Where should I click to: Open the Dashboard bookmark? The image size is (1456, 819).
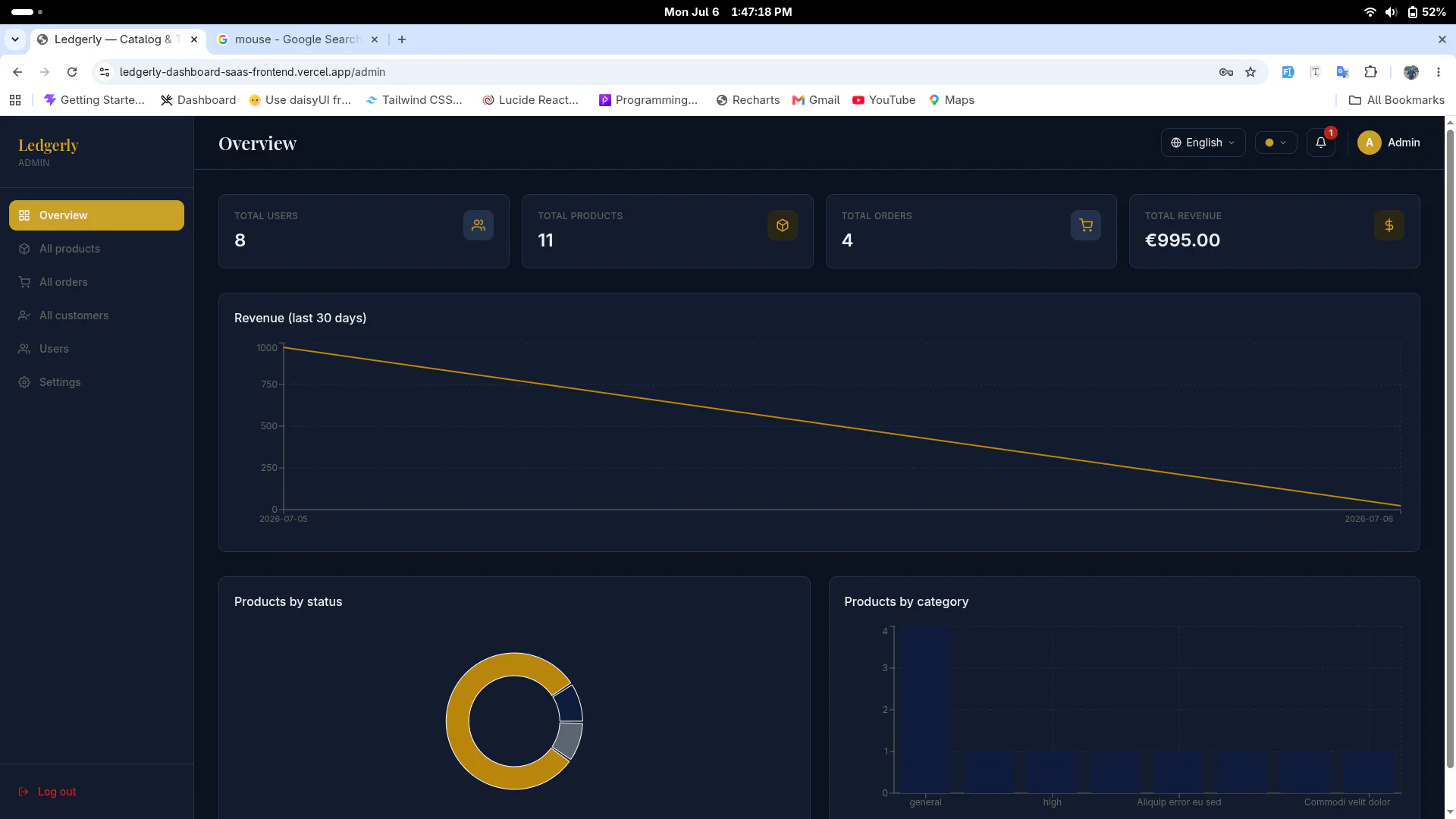[x=198, y=100]
